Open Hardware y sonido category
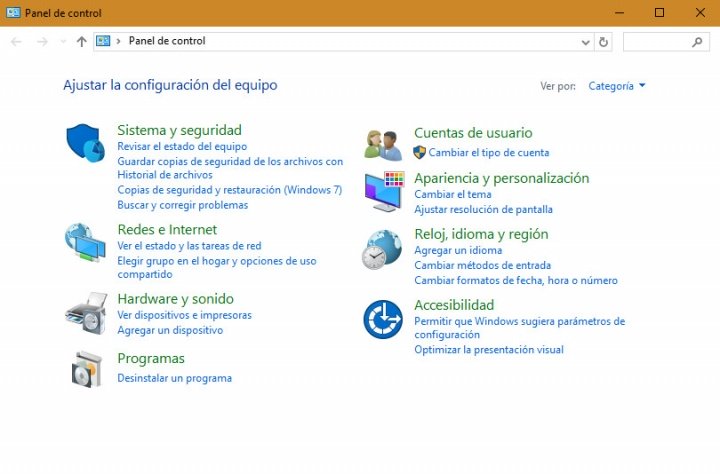The height and width of the screenshot is (474, 720). pyautogui.click(x=175, y=299)
